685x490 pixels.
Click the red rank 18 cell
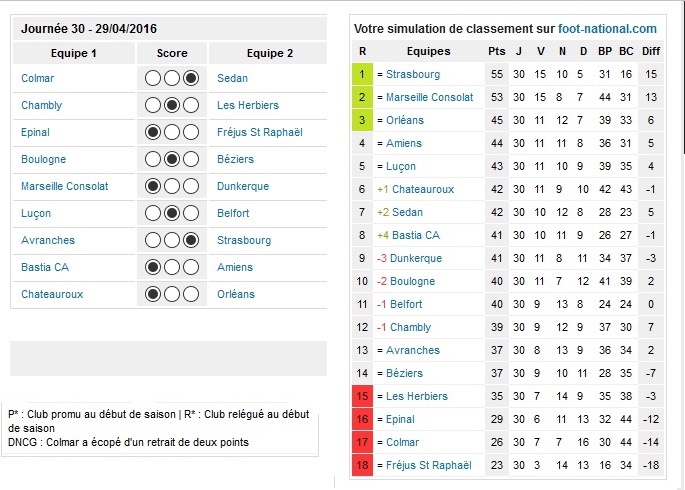click(x=362, y=465)
